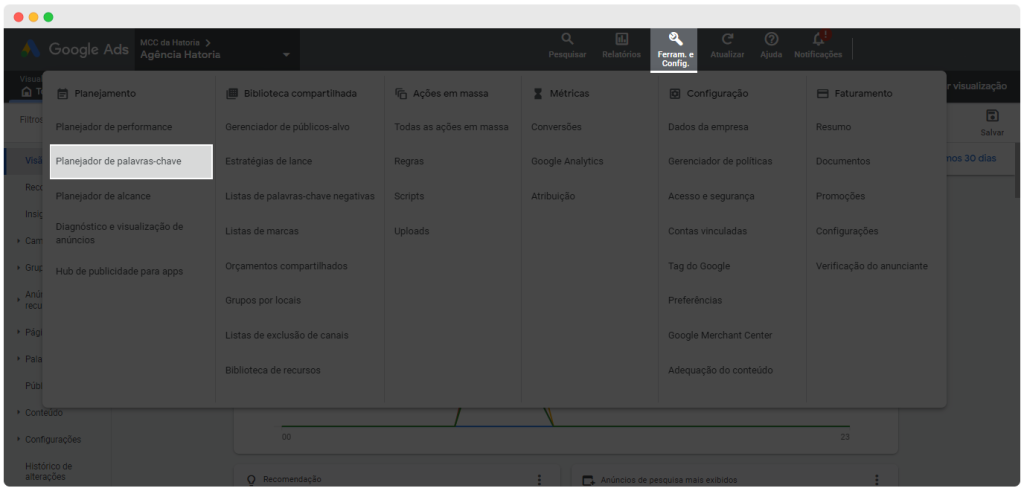Open Todas as ações em massa
The width and height of the screenshot is (1024, 491).
(x=451, y=127)
